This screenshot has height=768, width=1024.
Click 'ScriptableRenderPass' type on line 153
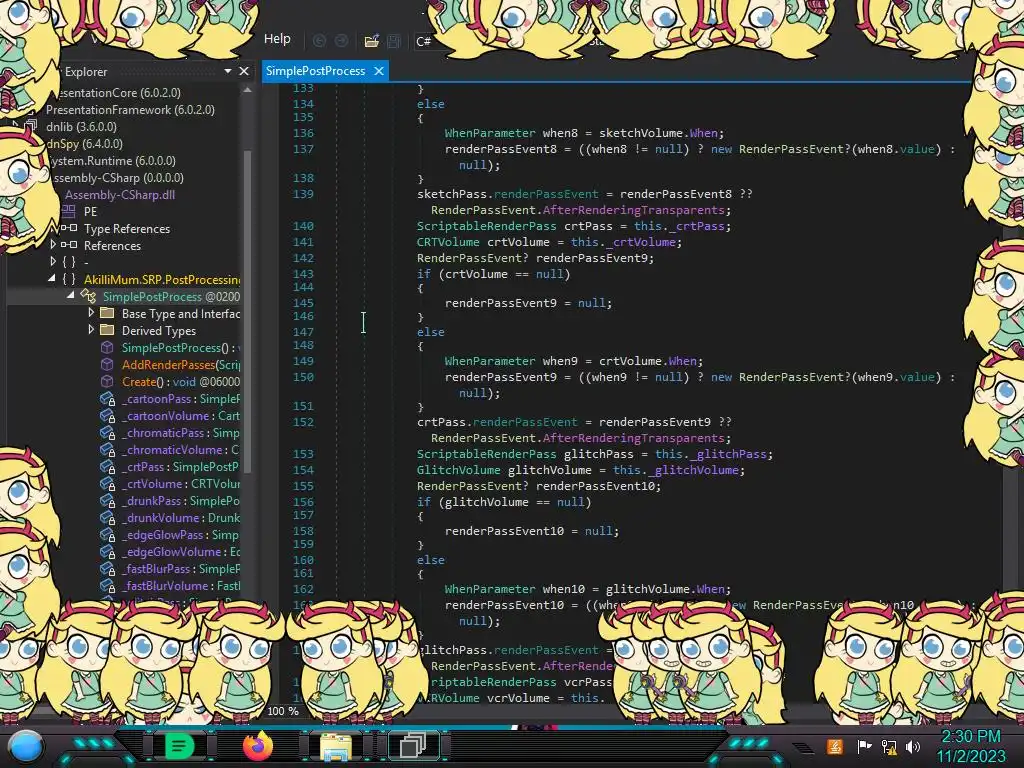(487, 454)
